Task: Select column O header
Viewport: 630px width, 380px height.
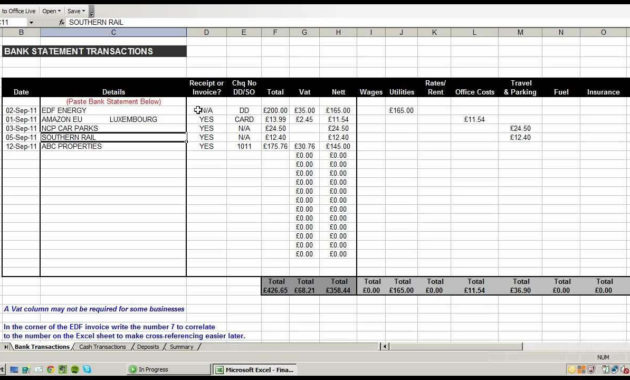Action: tap(603, 32)
